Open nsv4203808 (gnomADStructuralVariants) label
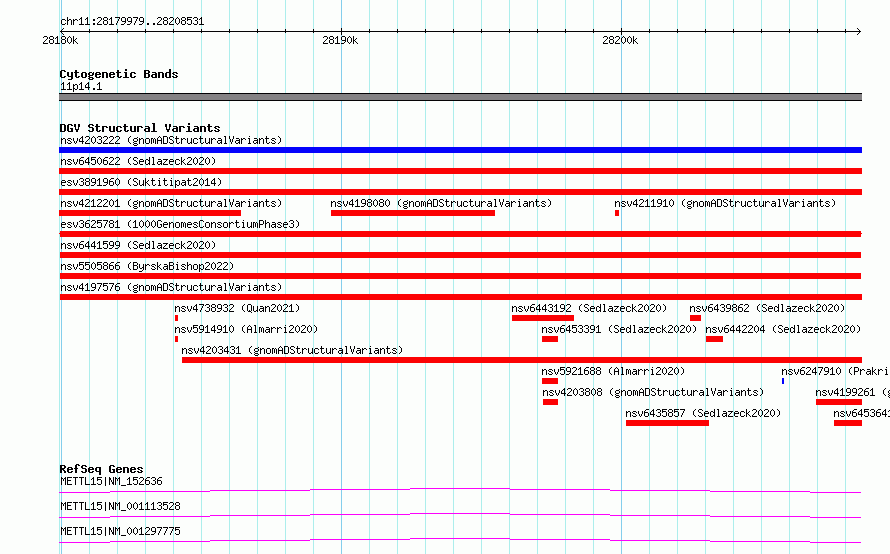This screenshot has width=890, height=554. tap(653, 392)
